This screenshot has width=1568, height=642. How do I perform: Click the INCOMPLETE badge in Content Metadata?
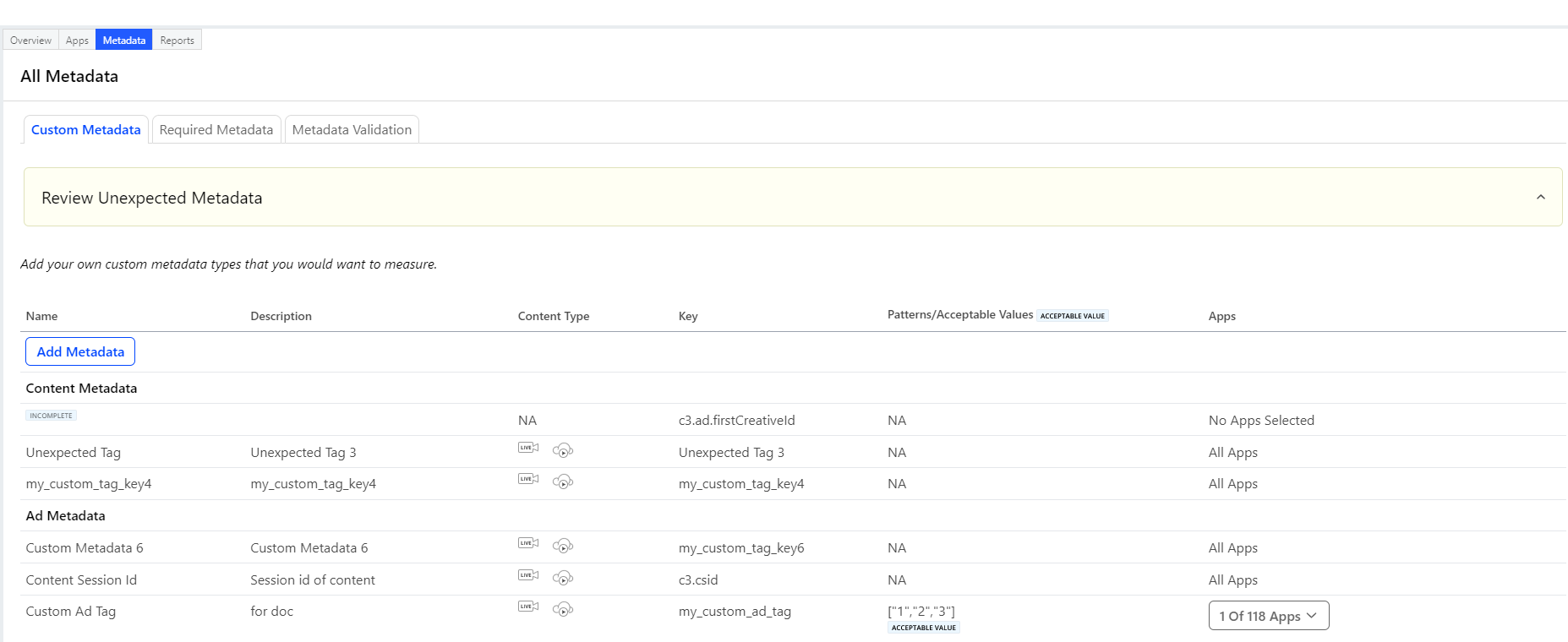51,416
